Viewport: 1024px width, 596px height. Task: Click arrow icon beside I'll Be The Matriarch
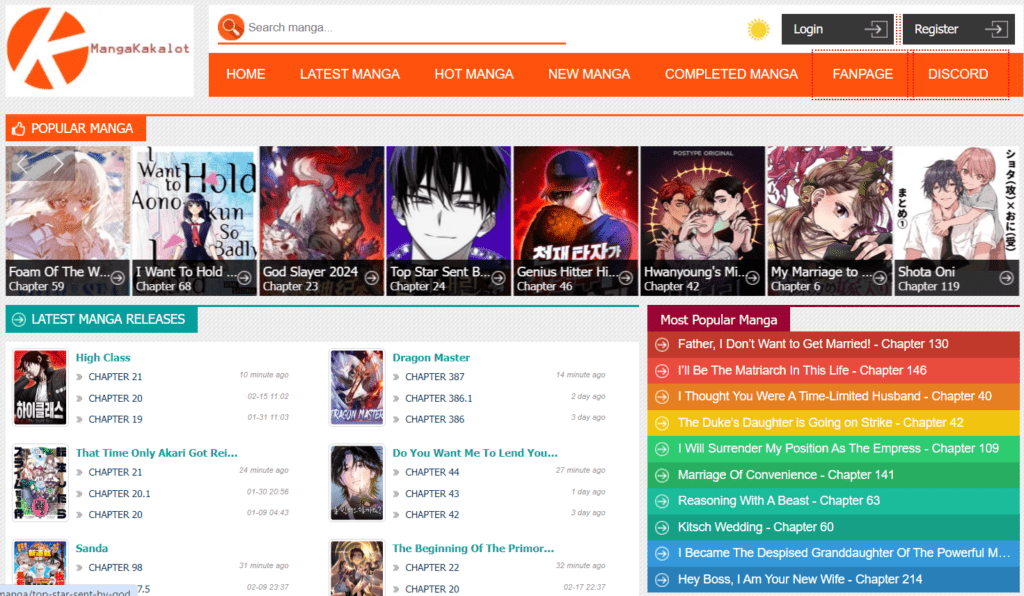coord(662,371)
